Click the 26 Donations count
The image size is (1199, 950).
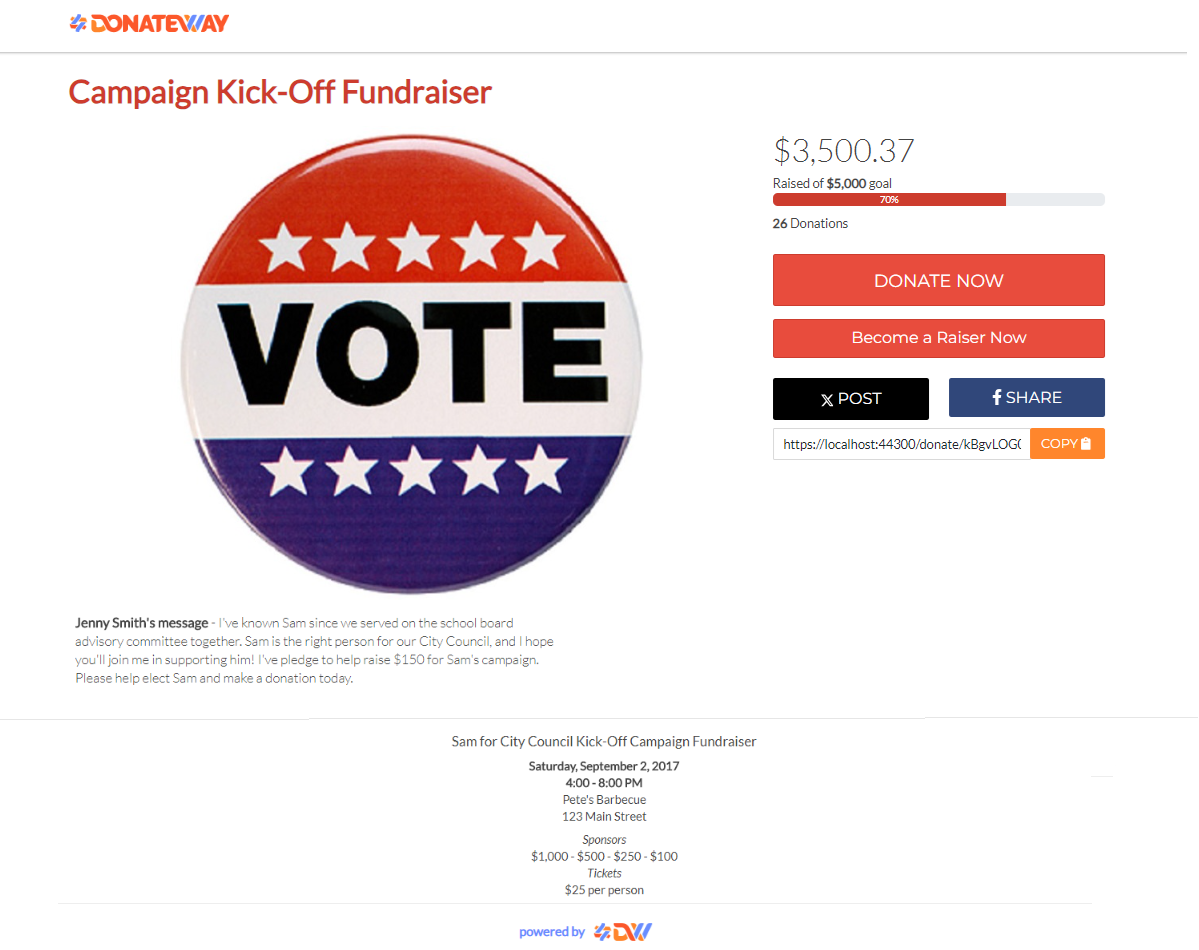click(810, 224)
